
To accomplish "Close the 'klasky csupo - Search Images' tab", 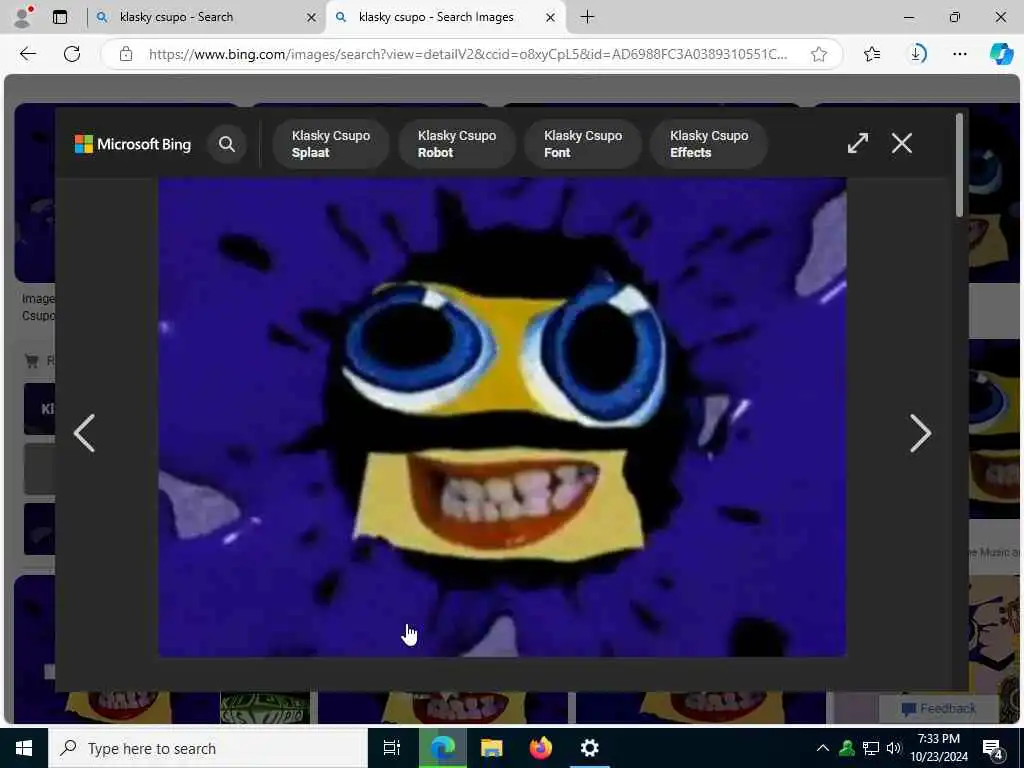I will (x=551, y=17).
